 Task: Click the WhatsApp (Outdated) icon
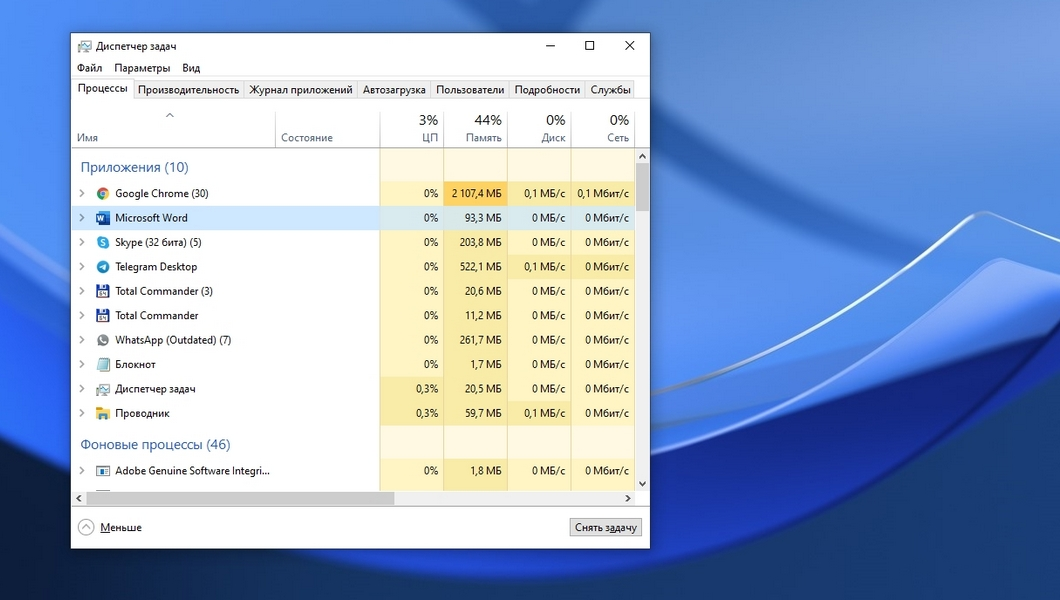[103, 340]
